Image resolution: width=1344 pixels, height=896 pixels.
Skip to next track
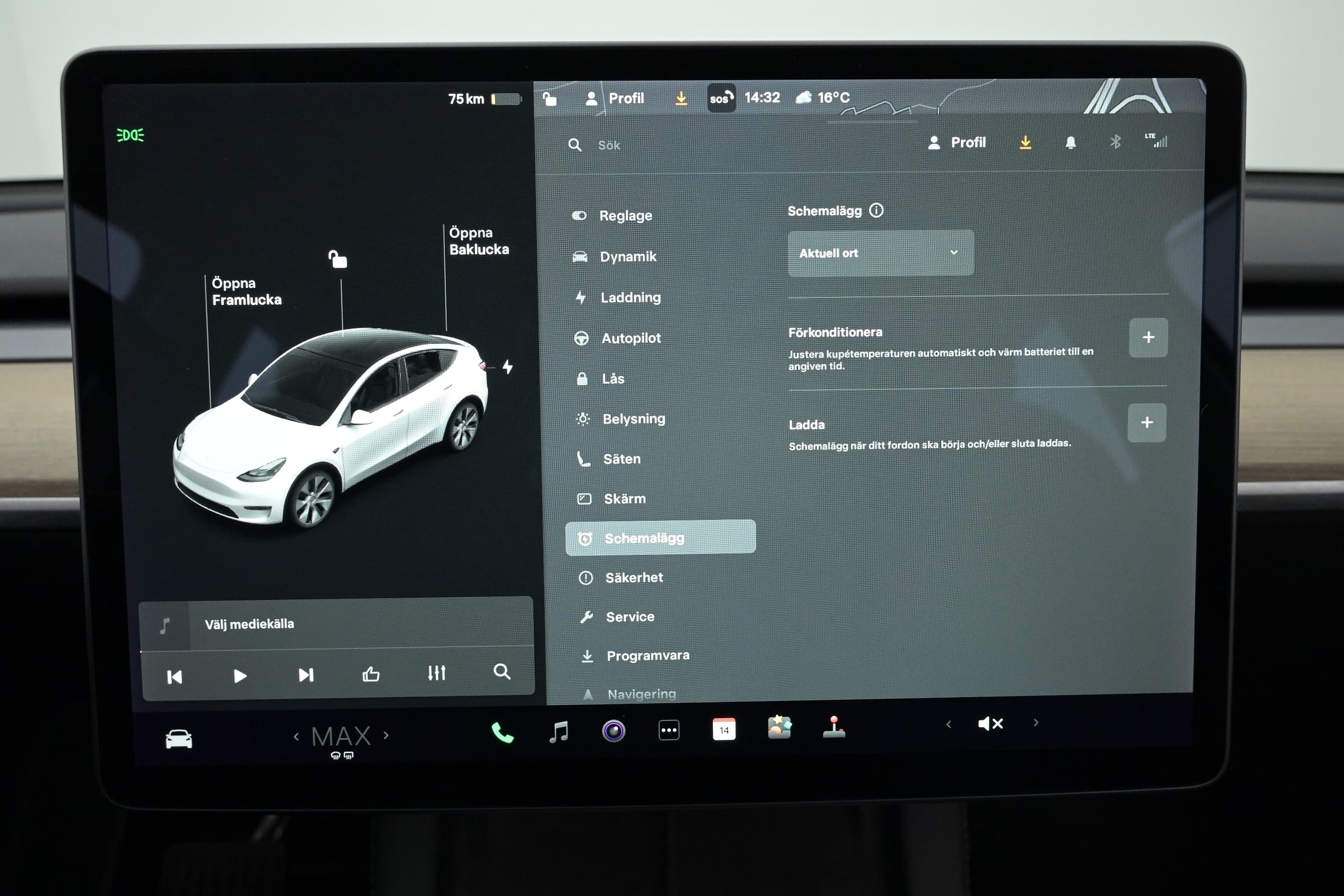pyautogui.click(x=306, y=675)
